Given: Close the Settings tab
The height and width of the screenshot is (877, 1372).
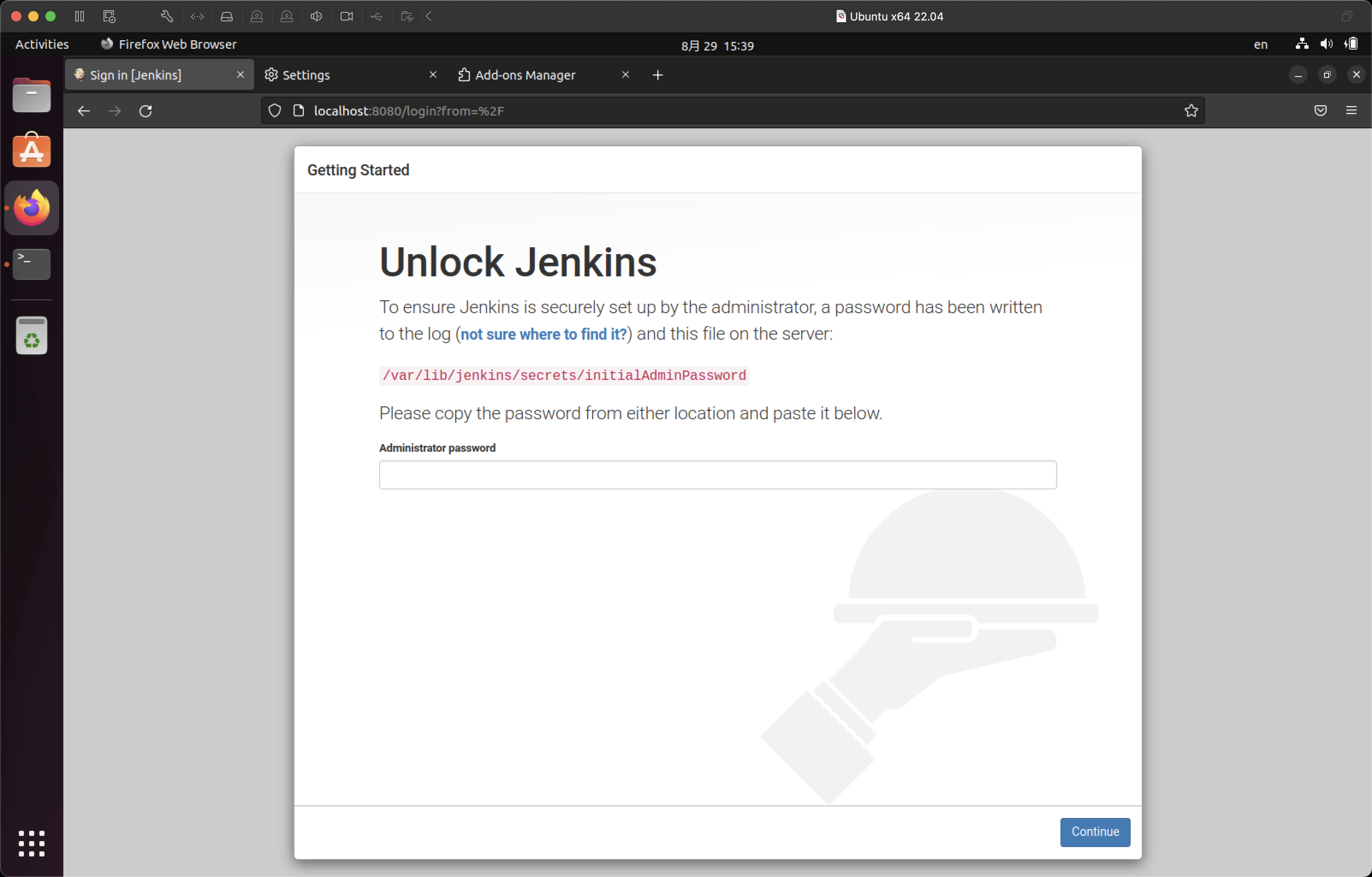Looking at the screenshot, I should click(433, 74).
